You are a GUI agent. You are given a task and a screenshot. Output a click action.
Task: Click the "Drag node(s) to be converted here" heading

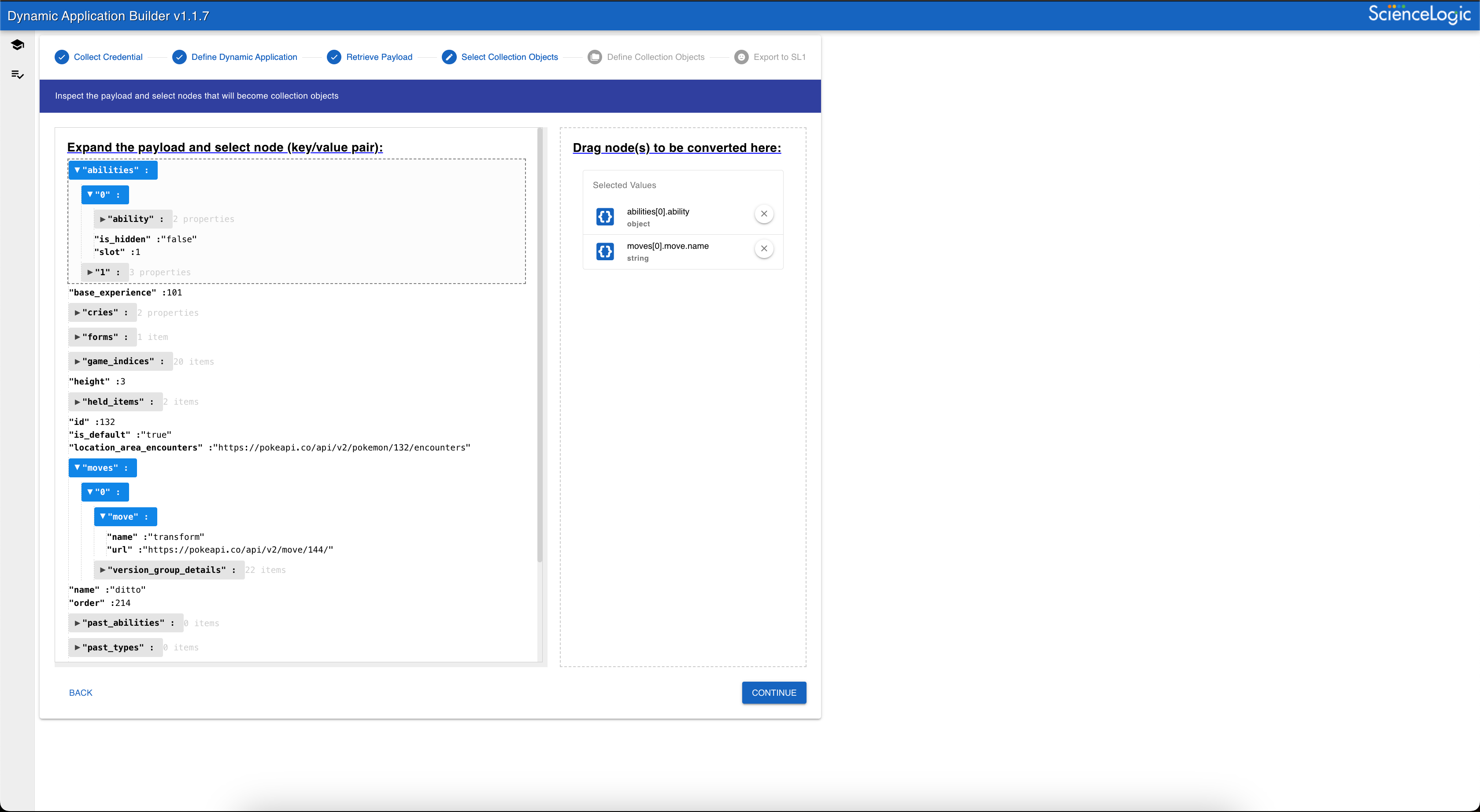677,148
